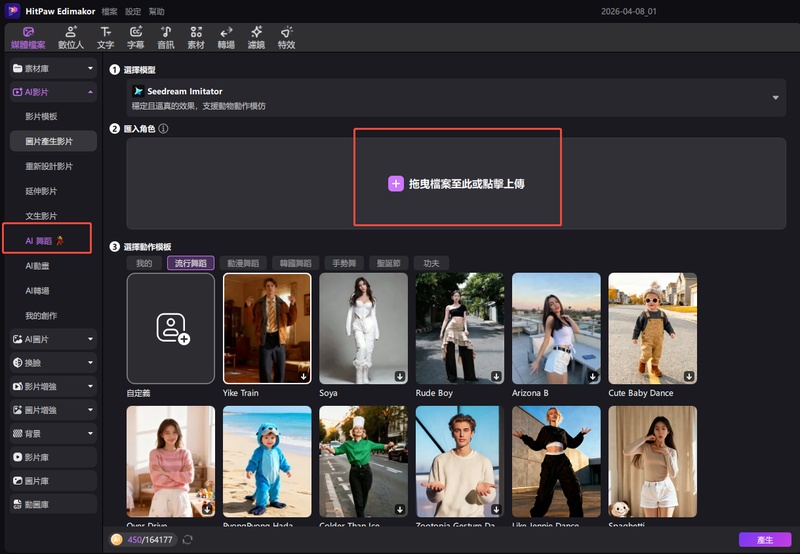The image size is (800, 554).
Task: Select 文生影片 in the sidebar
Action: pos(41,216)
